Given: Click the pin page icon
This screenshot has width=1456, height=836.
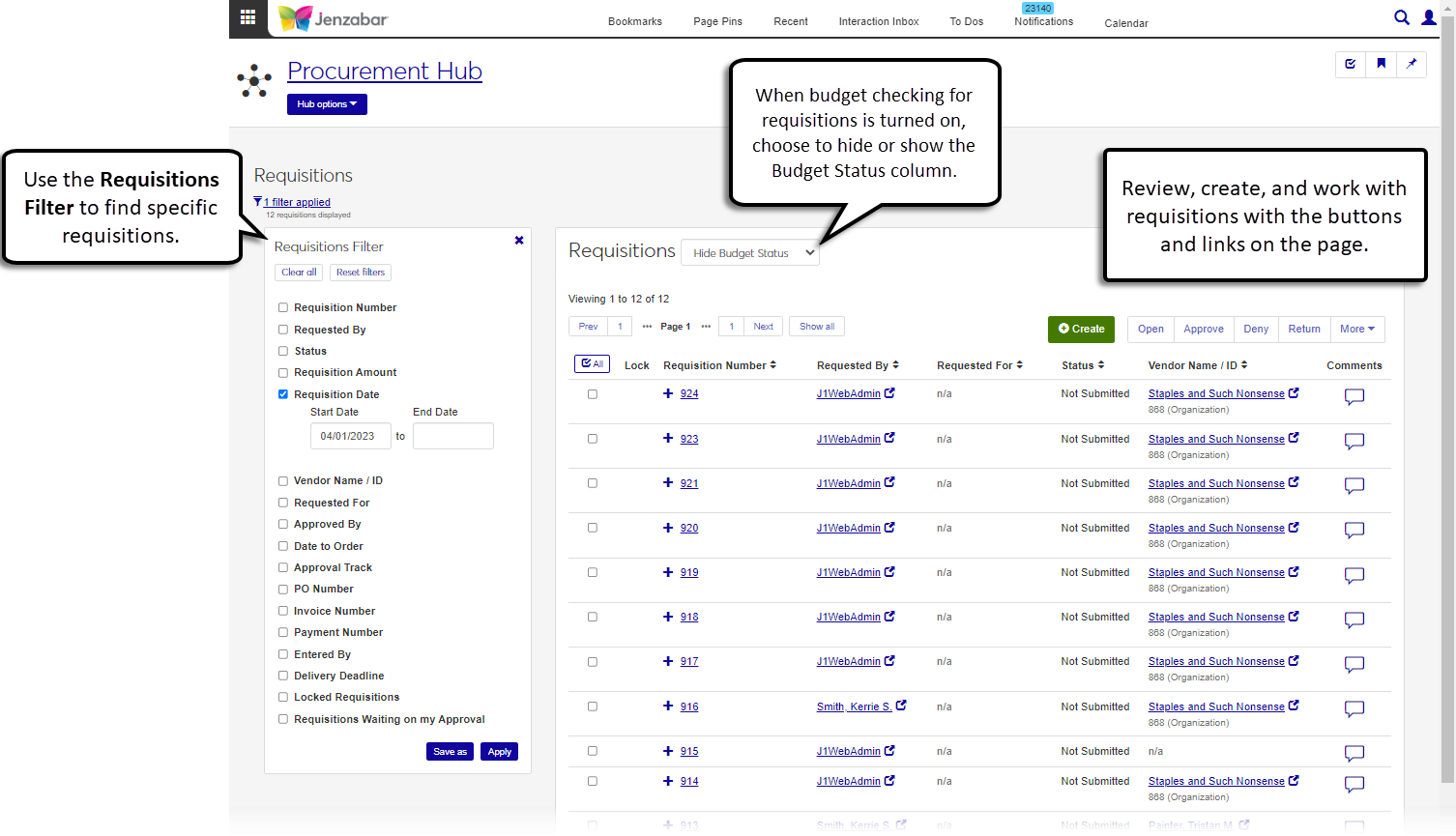Looking at the screenshot, I should [x=1412, y=64].
